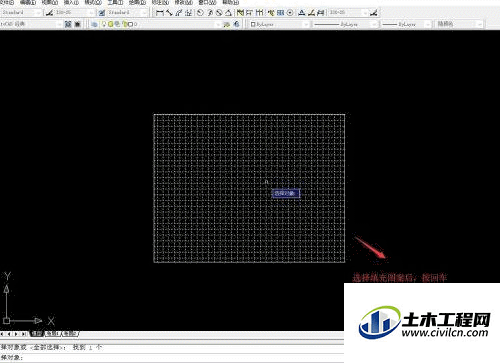Click previous-tab navigation arrow at bottom
Image resolution: width=500 pixels, height=363 pixels.
(x=9, y=334)
